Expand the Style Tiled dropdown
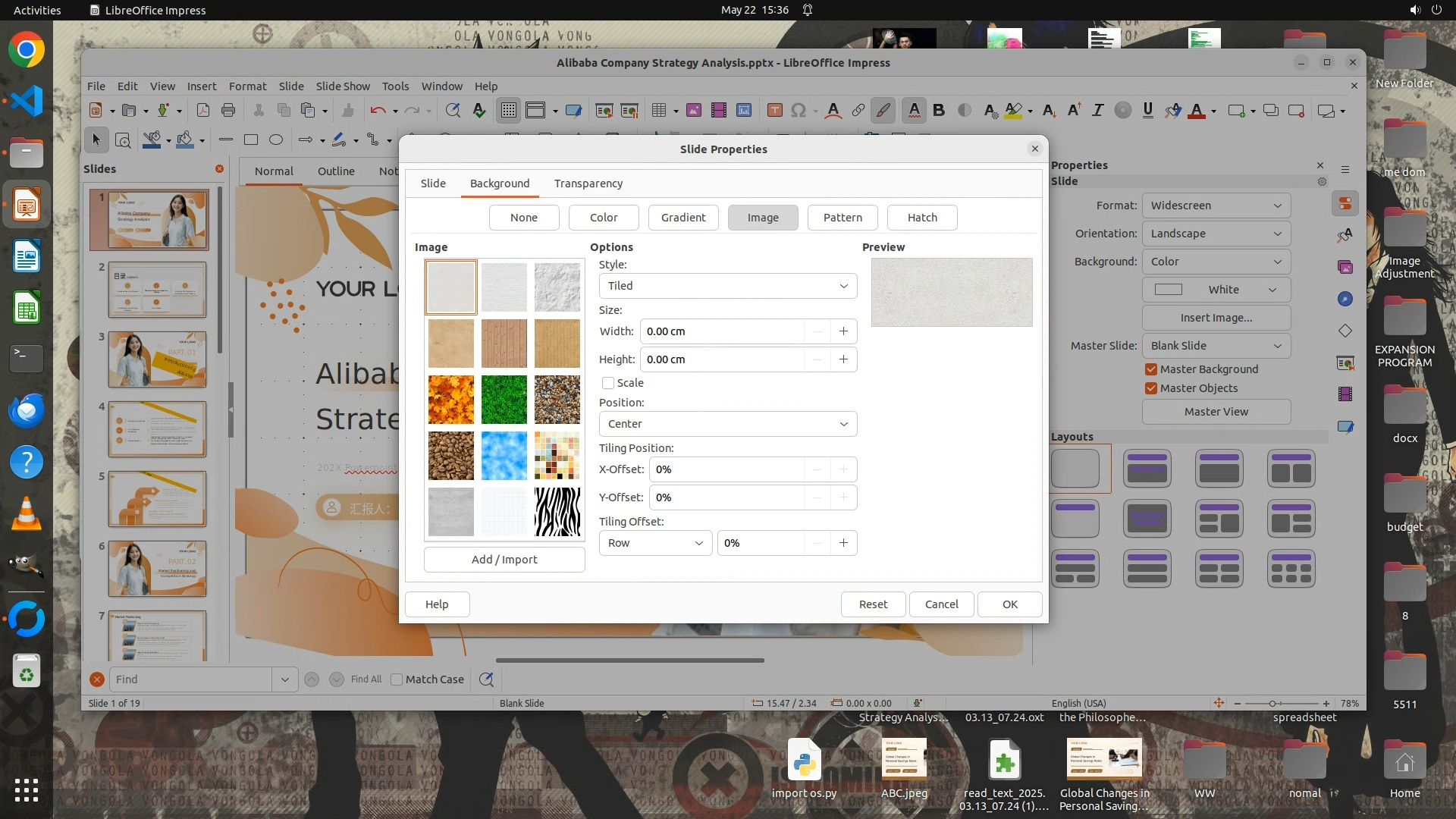1456x819 pixels. [x=727, y=286]
